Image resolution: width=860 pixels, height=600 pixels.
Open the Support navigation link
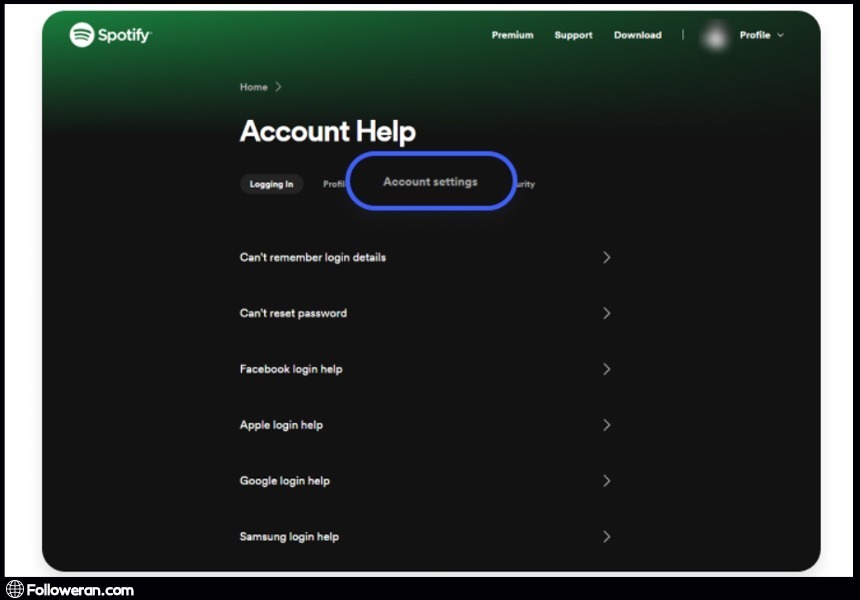(x=573, y=35)
